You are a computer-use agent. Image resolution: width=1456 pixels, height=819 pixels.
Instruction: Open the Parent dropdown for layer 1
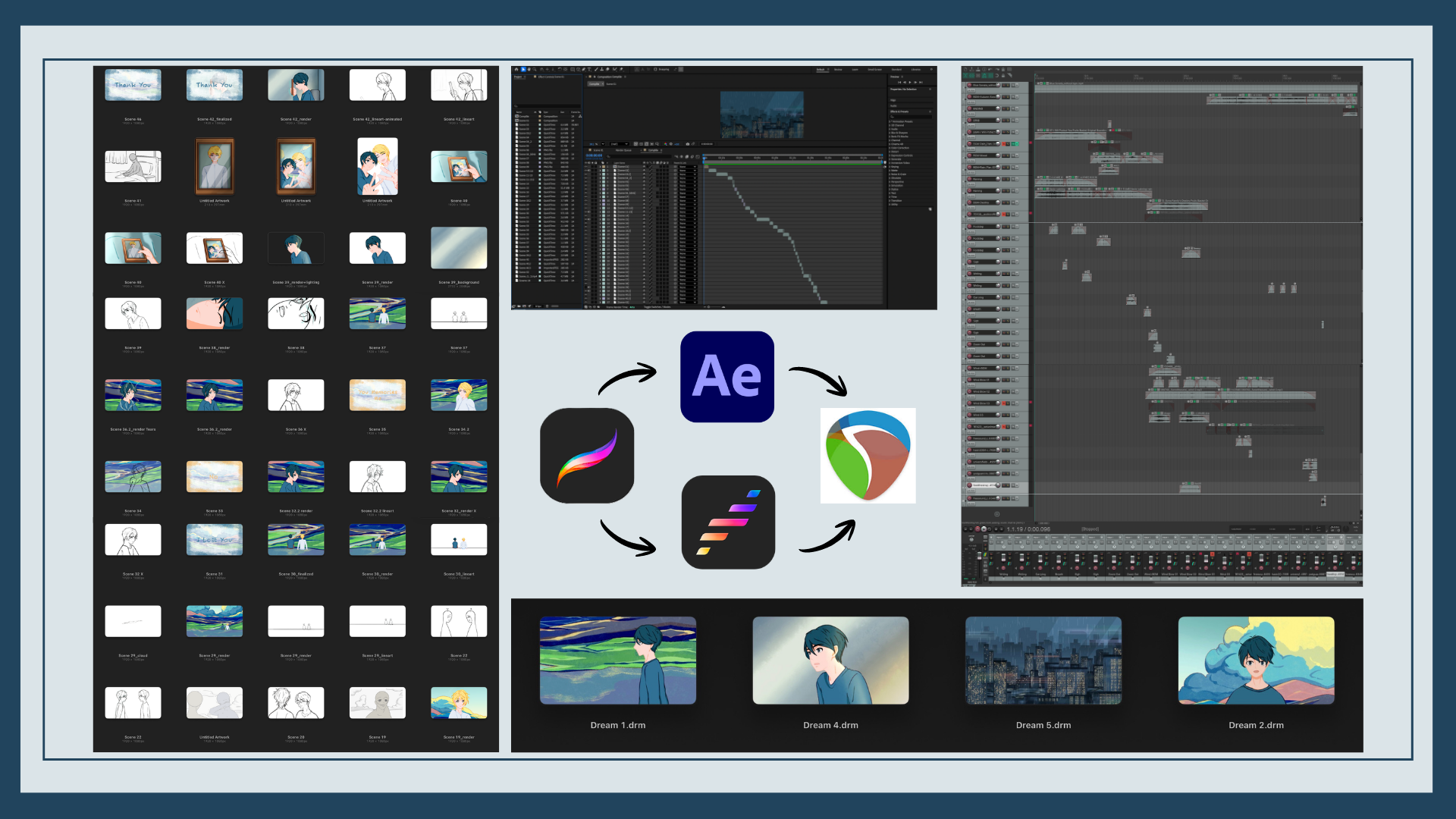point(688,167)
